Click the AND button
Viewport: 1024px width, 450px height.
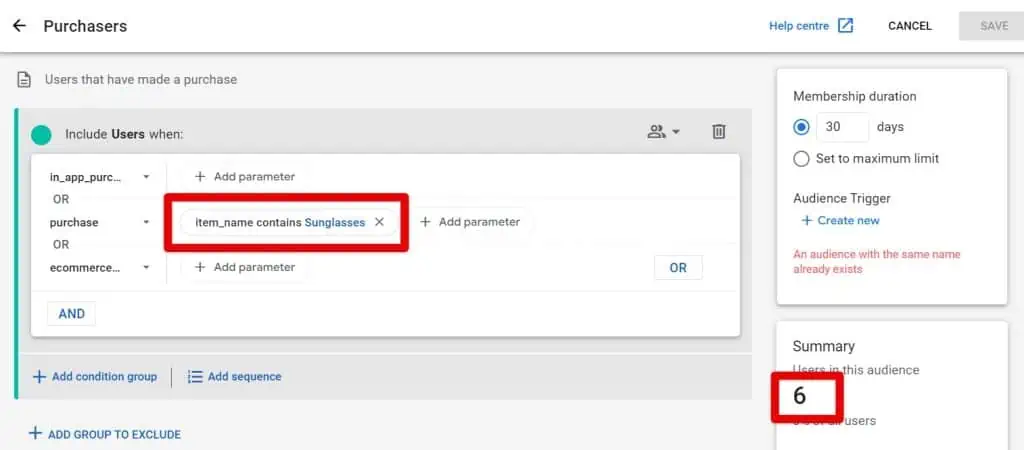pos(71,313)
